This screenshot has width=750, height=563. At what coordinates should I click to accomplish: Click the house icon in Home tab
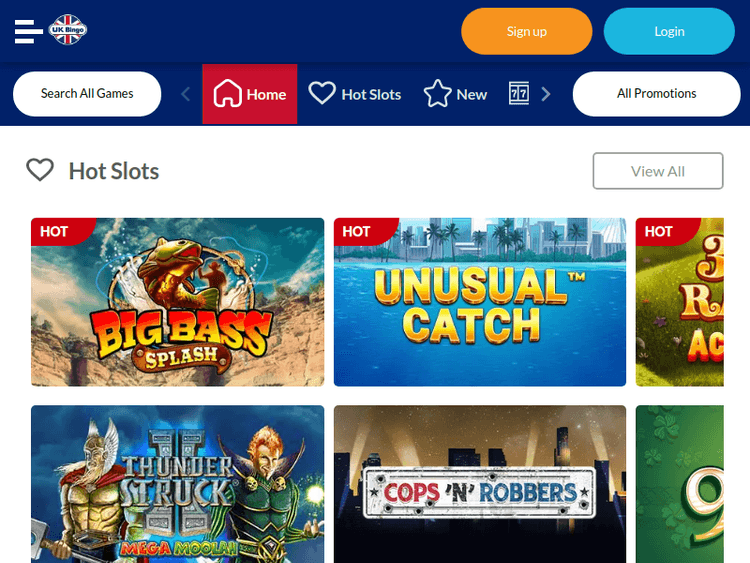pyautogui.click(x=227, y=93)
